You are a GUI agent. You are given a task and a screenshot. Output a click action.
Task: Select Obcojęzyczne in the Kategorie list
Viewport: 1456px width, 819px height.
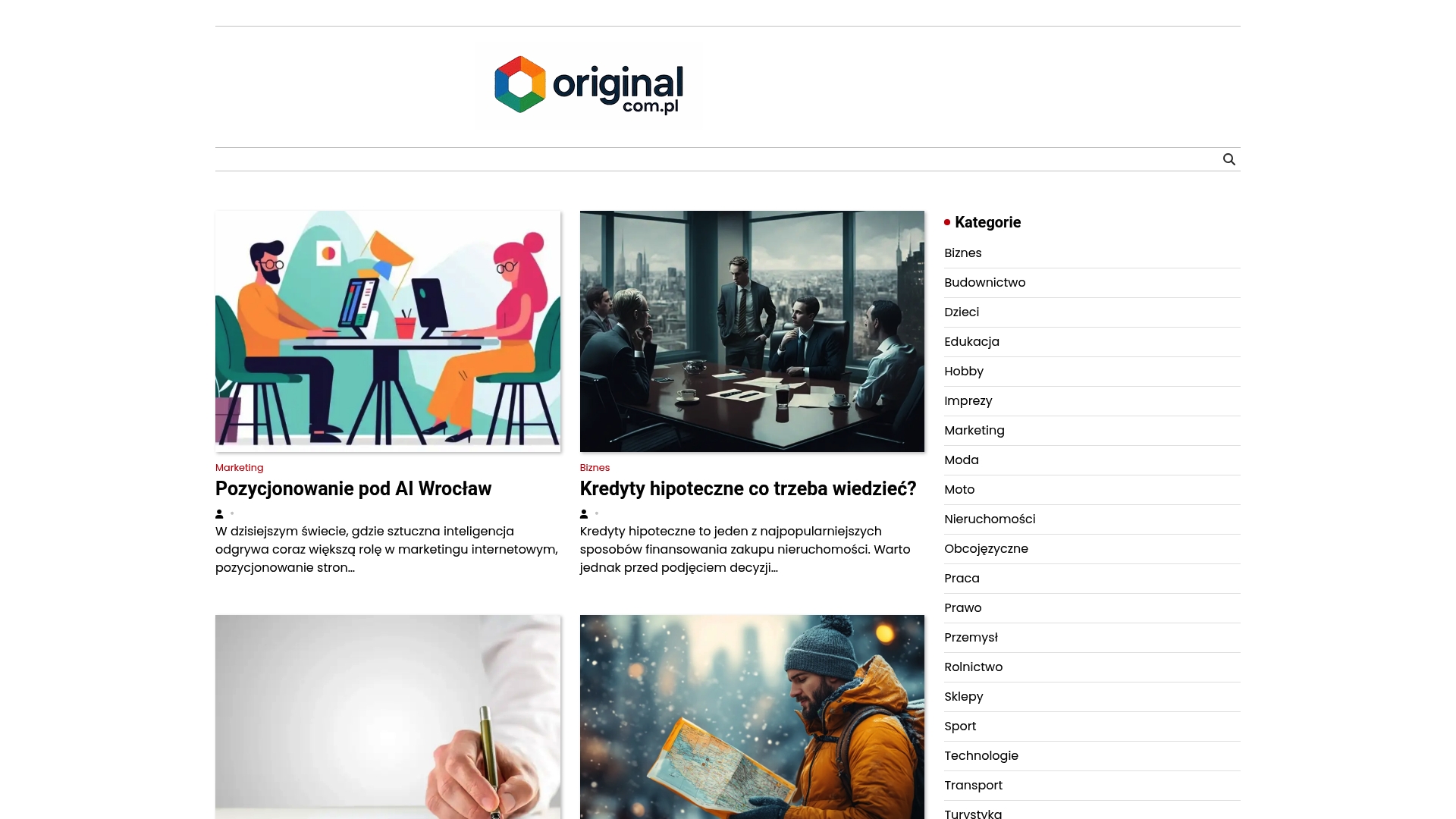pyautogui.click(x=986, y=549)
